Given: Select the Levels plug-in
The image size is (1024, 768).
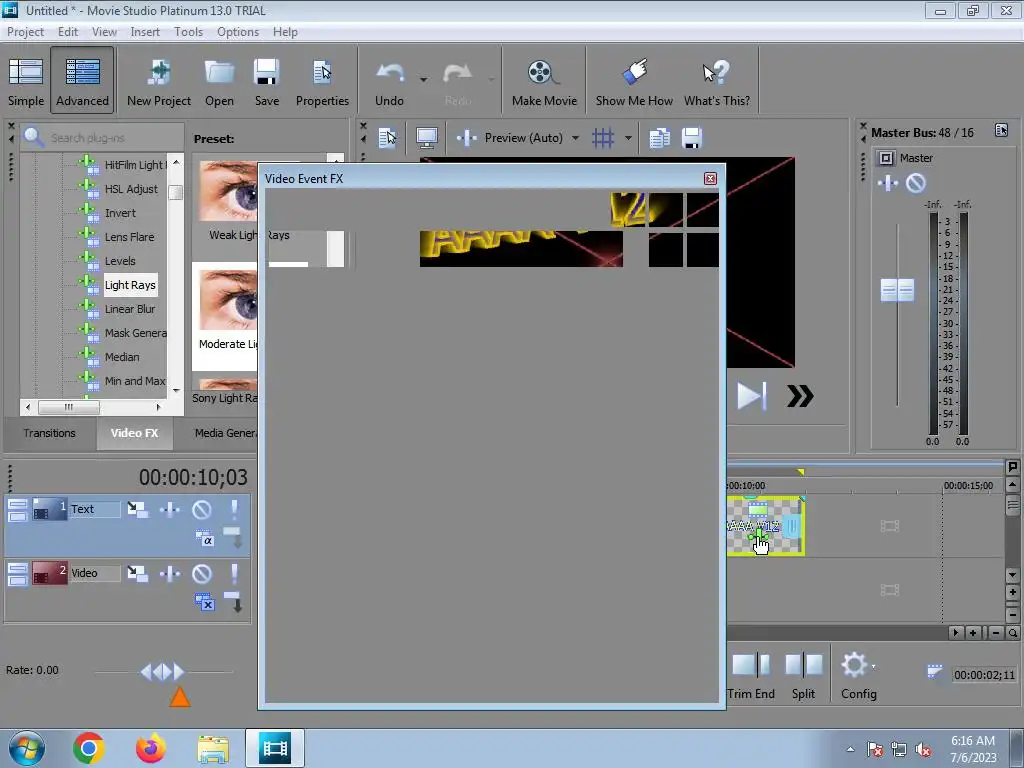Looking at the screenshot, I should tap(120, 261).
